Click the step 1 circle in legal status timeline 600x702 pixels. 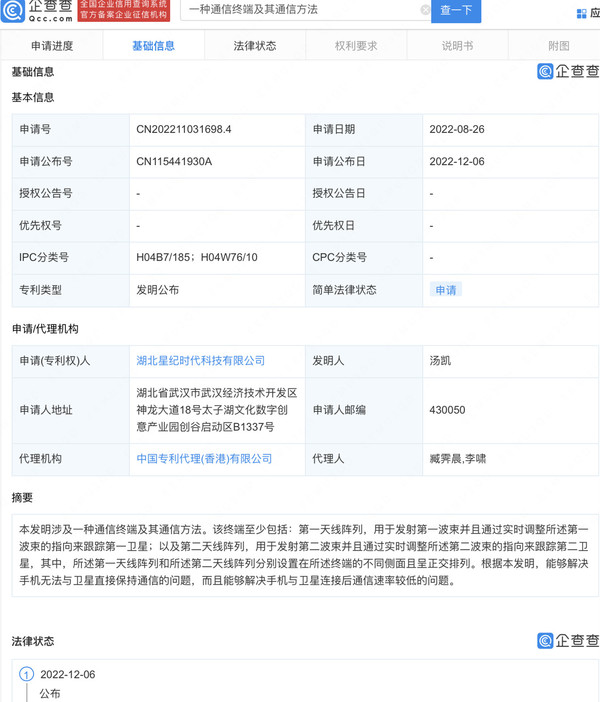click(26, 674)
